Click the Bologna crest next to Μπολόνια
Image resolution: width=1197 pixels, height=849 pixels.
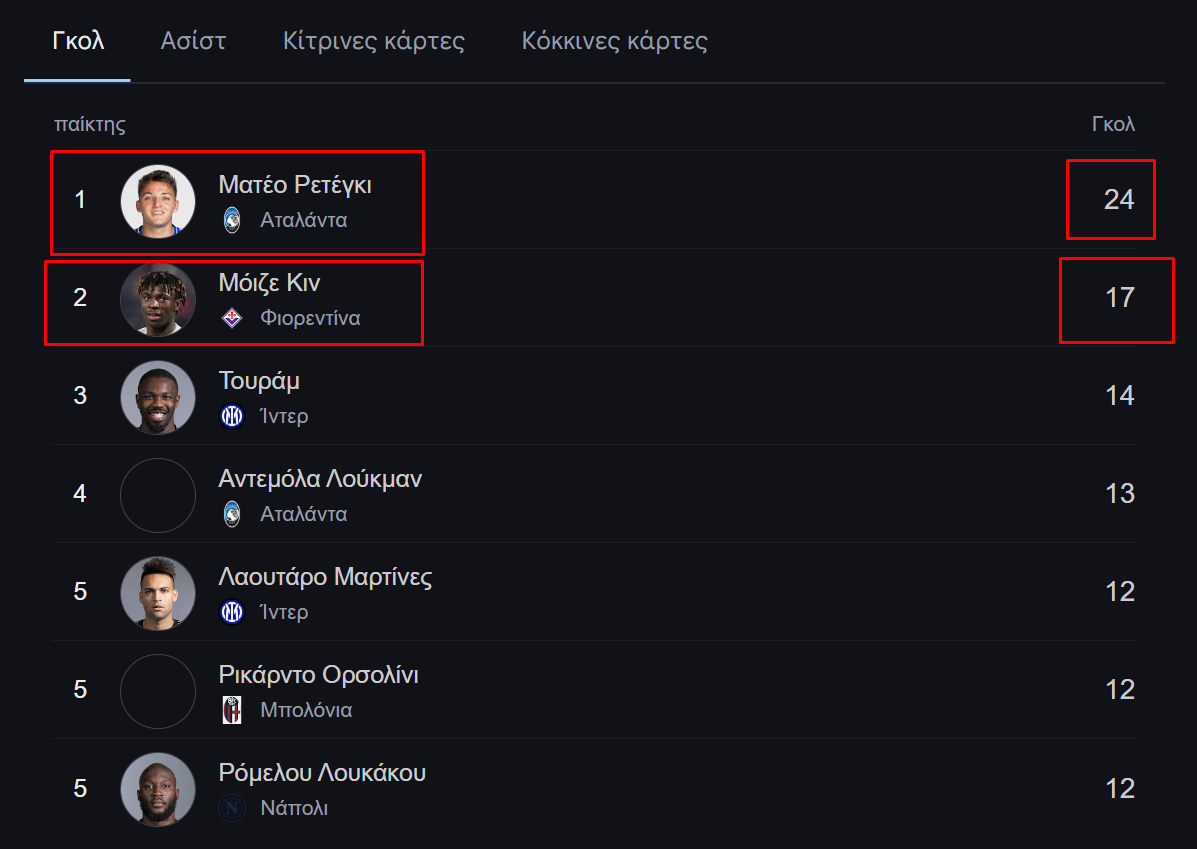[232, 710]
